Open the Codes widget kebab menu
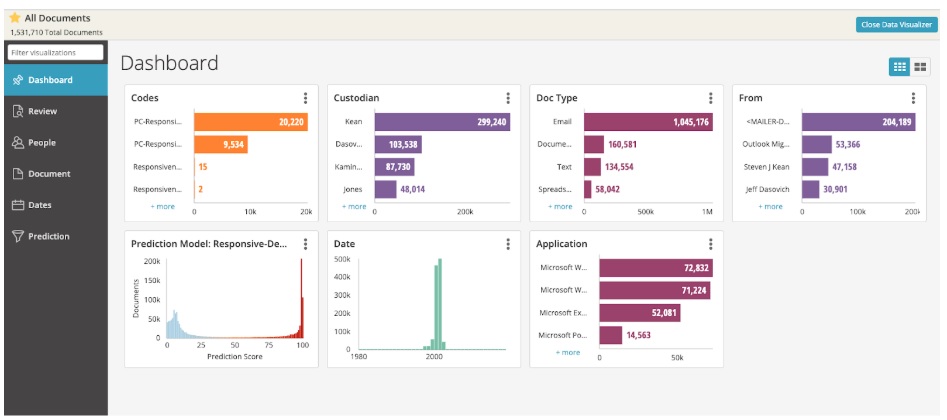 tap(305, 98)
